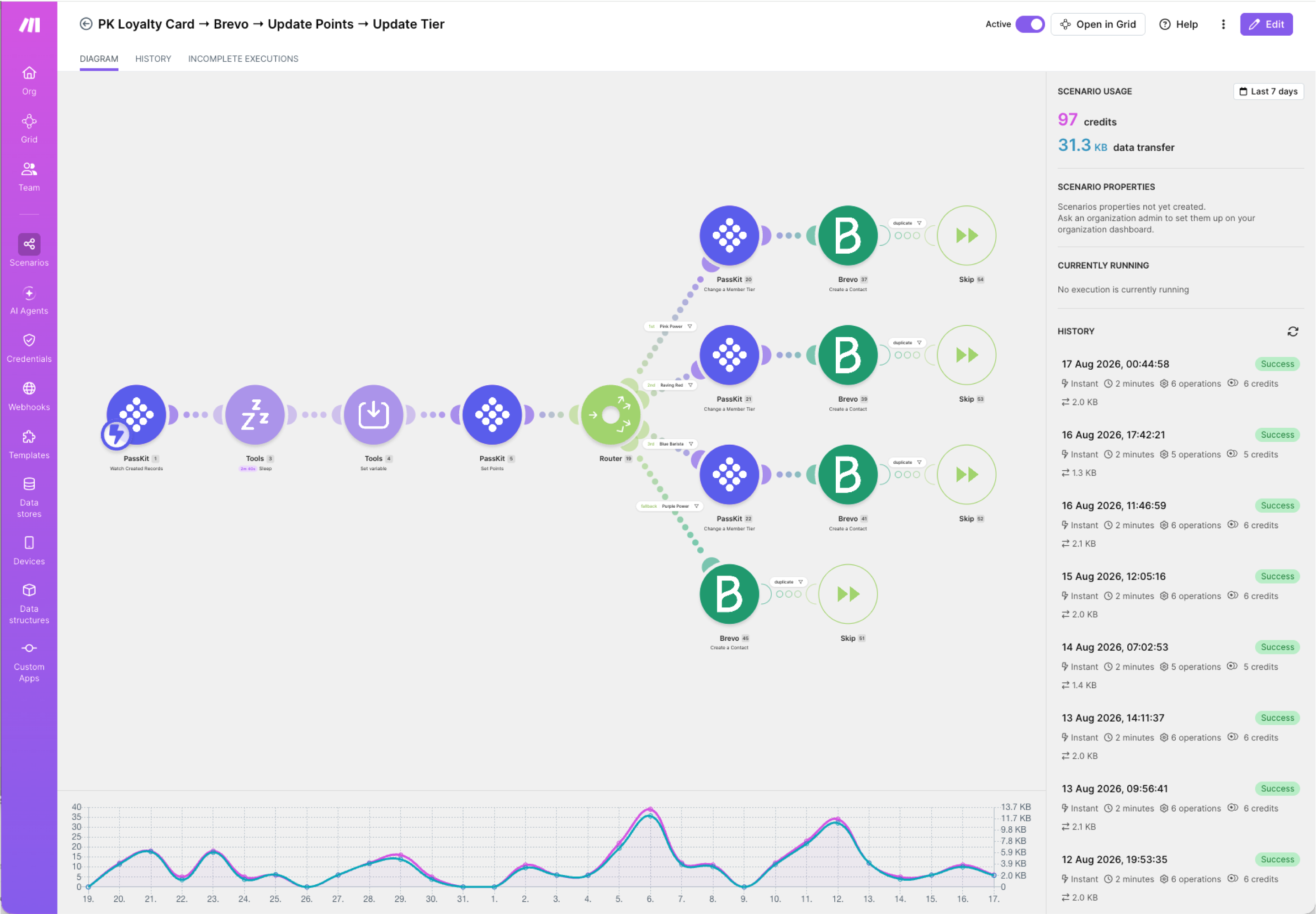Select the Skip 51 module
1316x914 pixels.
[x=848, y=594]
